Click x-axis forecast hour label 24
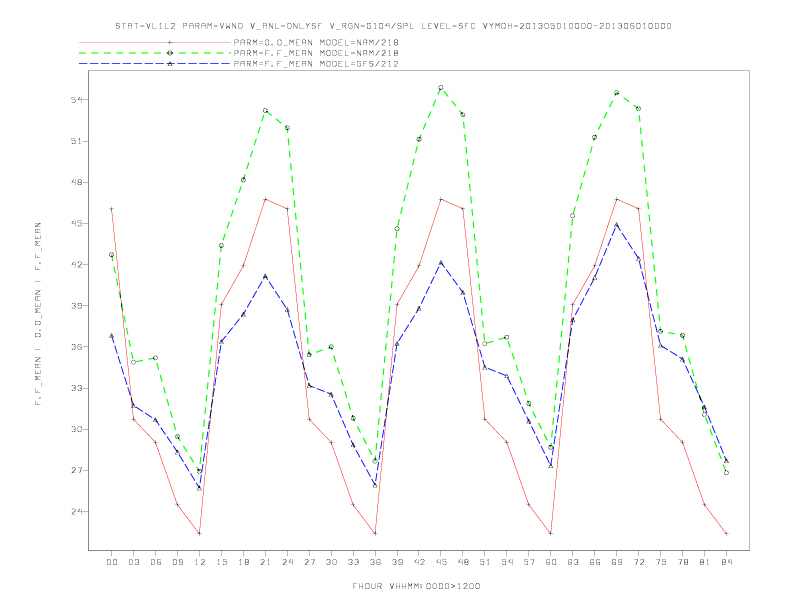 point(287,562)
